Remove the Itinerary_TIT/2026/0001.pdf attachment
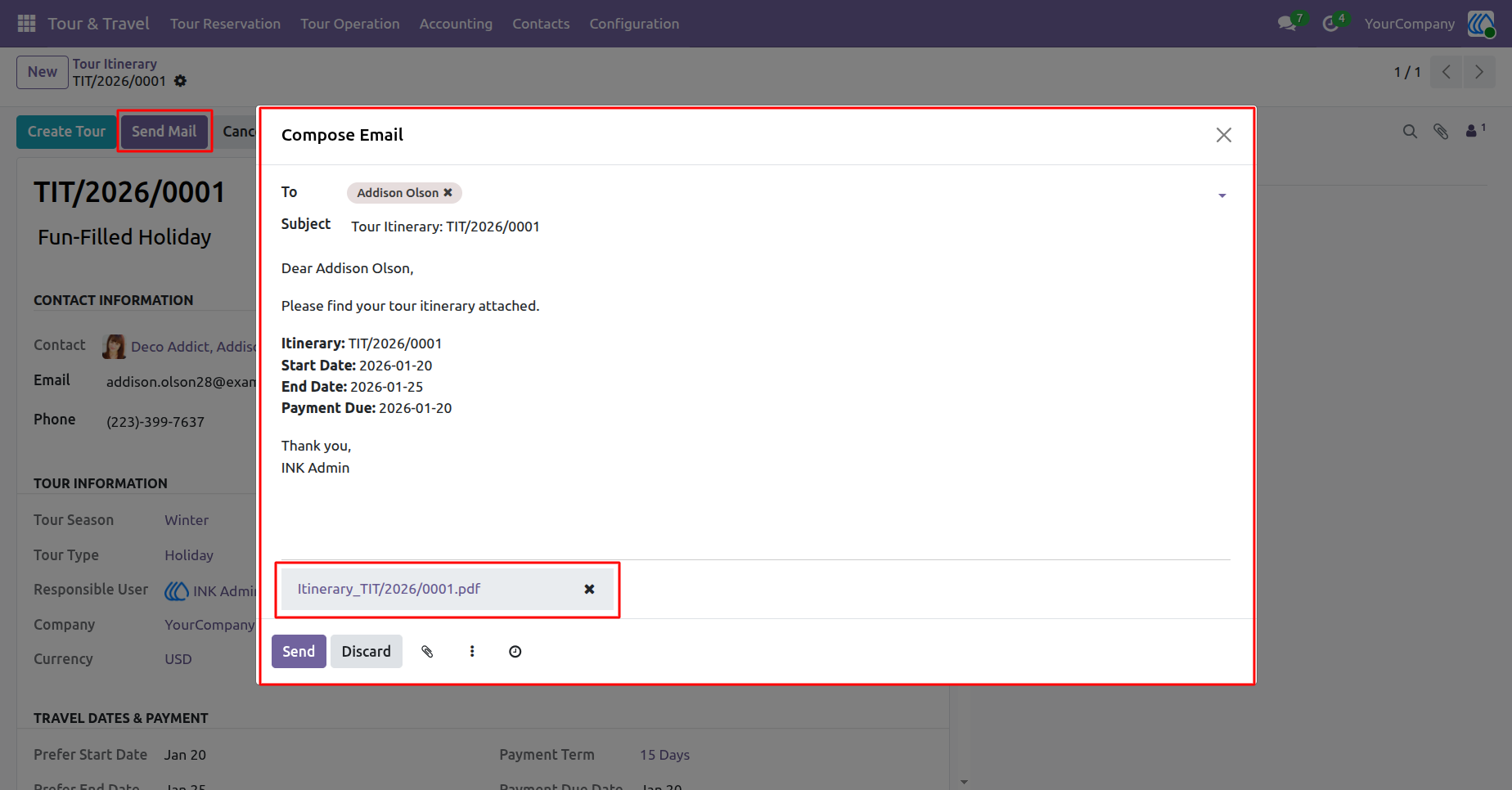 coord(589,589)
